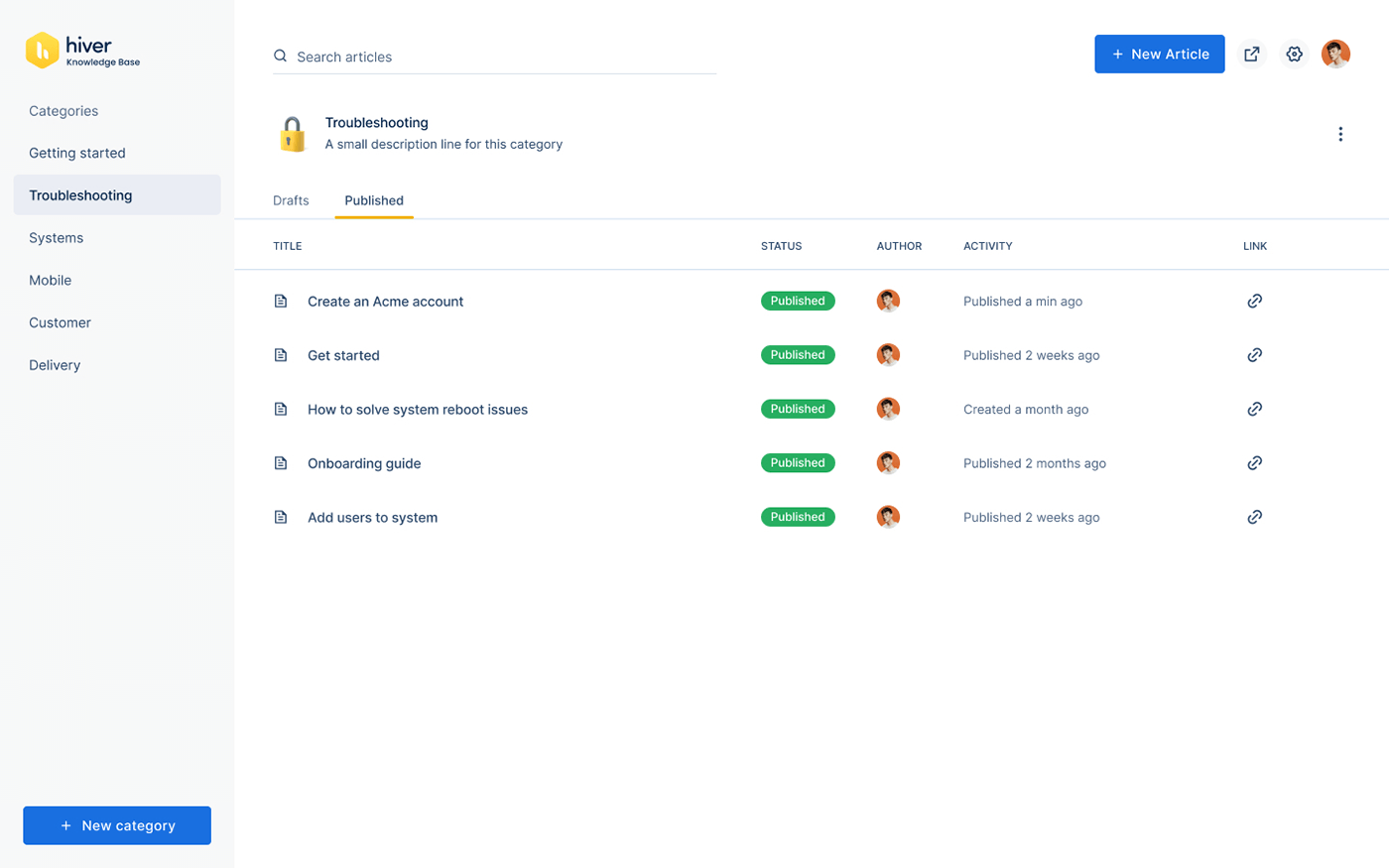1389x868 pixels.
Task: Select the Published tab
Action: click(x=374, y=200)
